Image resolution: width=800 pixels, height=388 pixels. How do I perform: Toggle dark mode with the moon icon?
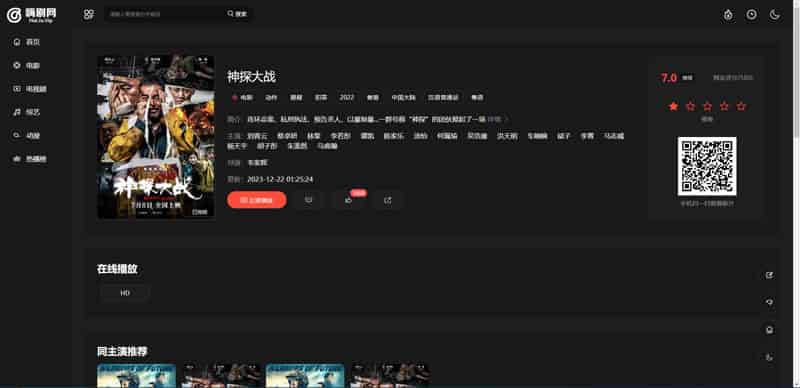coord(774,15)
